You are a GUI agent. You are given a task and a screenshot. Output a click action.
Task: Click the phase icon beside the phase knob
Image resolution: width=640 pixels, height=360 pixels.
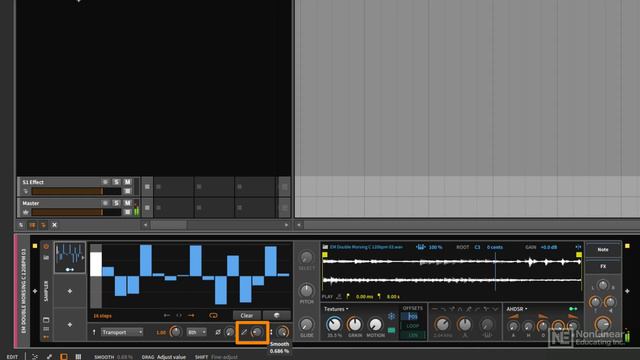[x=218, y=332]
